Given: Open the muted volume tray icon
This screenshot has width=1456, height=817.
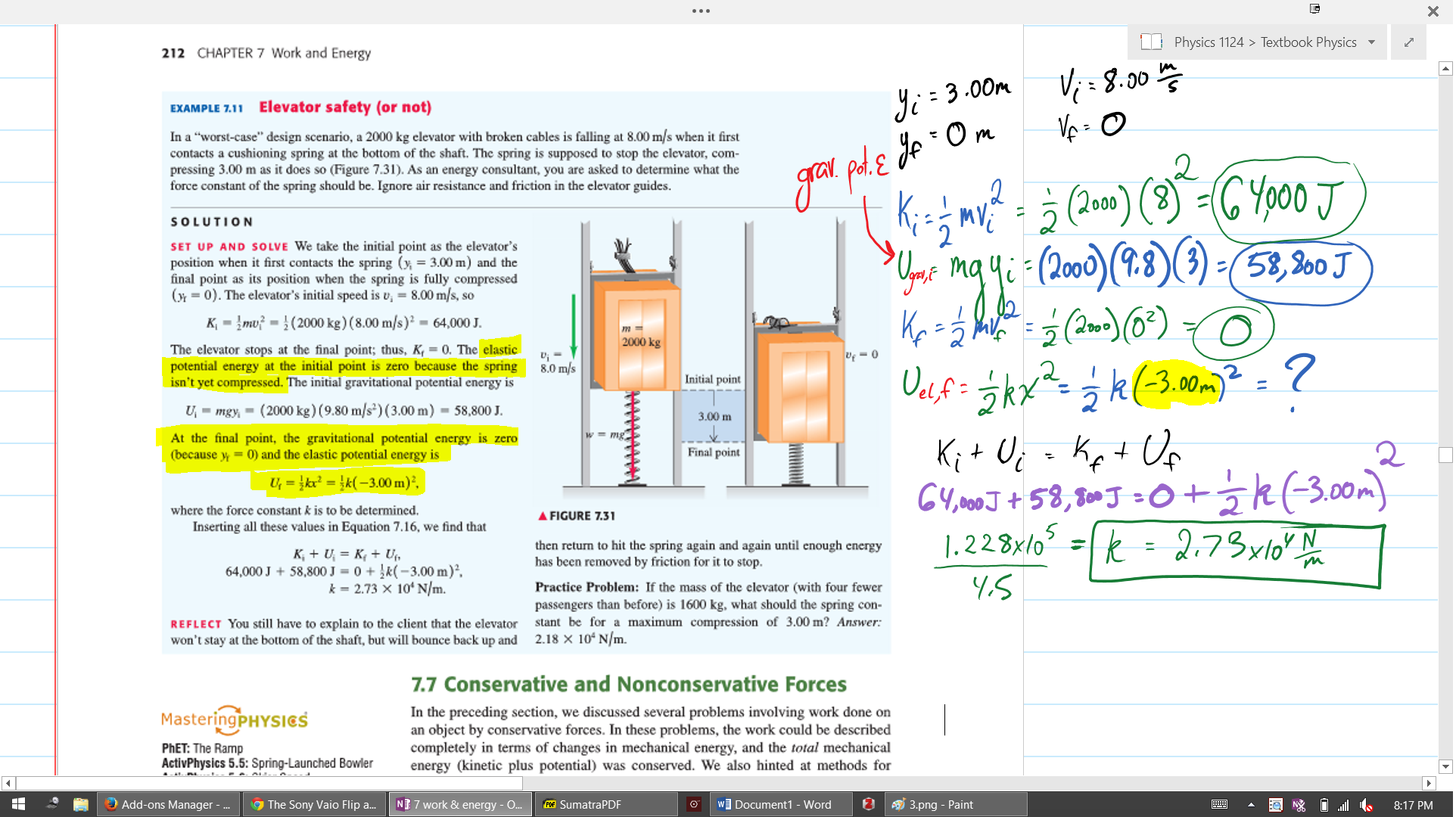Looking at the screenshot, I should 1367,805.
